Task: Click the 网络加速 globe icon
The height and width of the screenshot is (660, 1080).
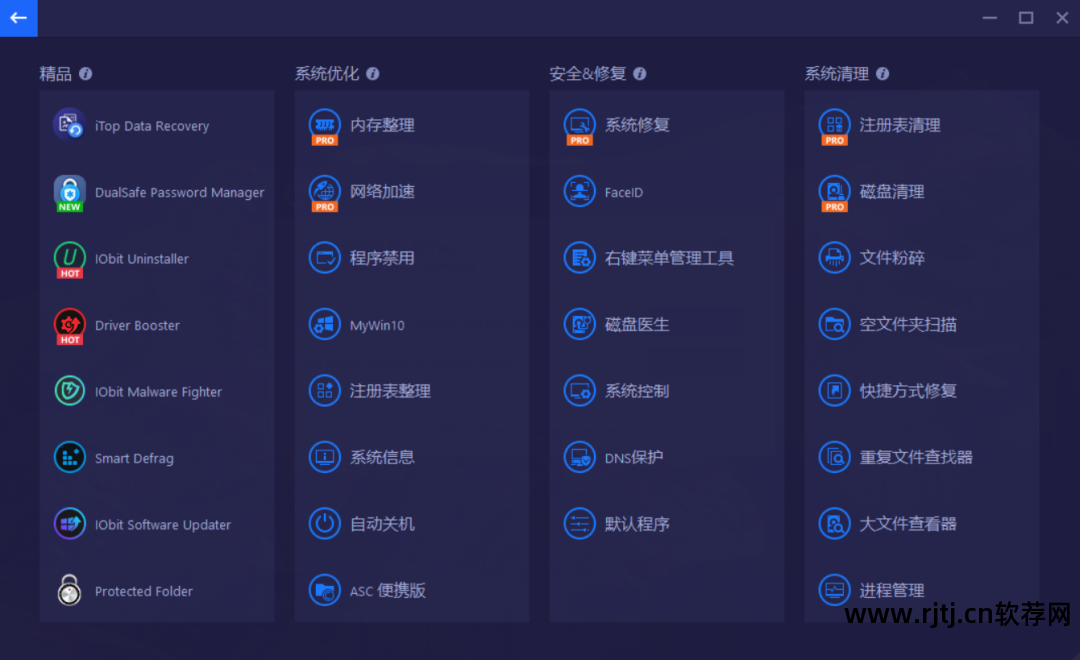Action: (x=324, y=193)
